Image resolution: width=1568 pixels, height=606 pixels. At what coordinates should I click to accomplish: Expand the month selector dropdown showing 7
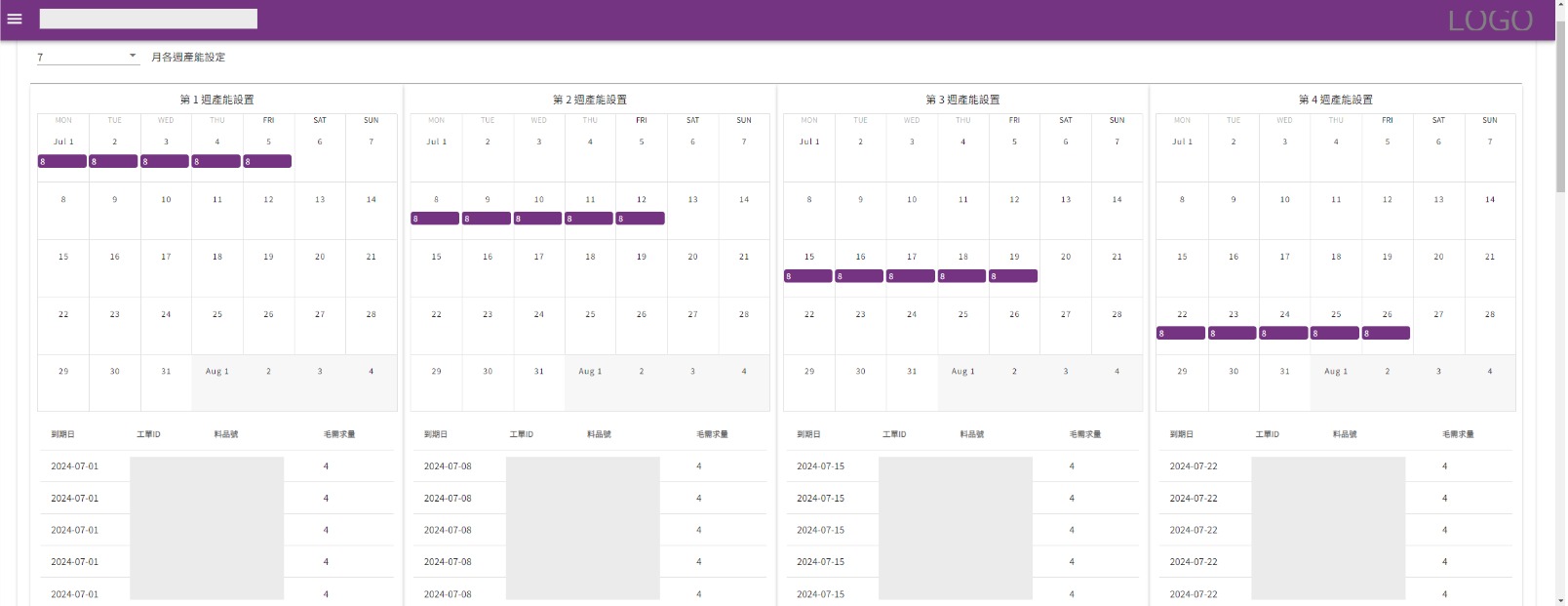(x=133, y=57)
